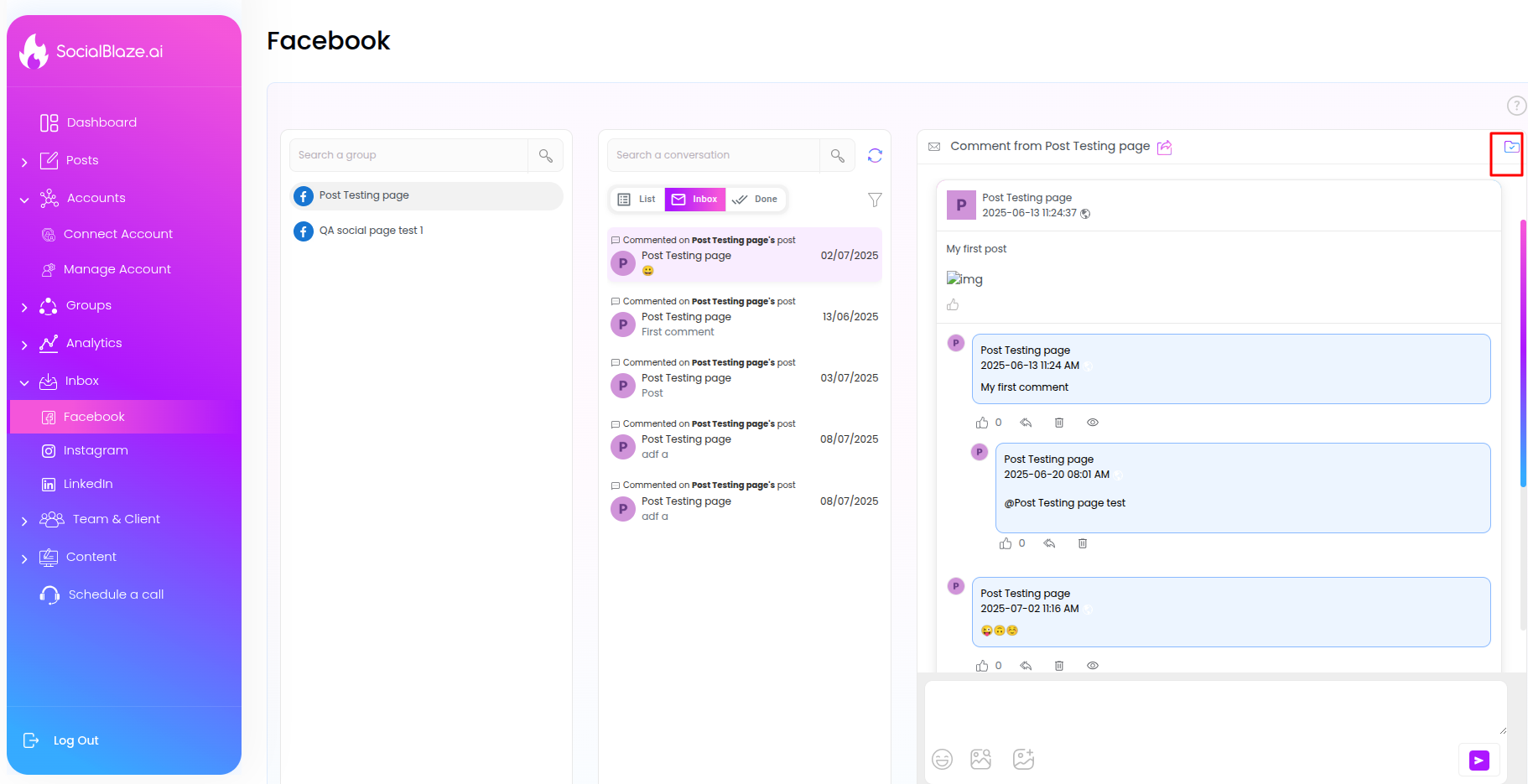Open the Dashboard menu item
Viewport: 1528px width, 784px height.
101,122
